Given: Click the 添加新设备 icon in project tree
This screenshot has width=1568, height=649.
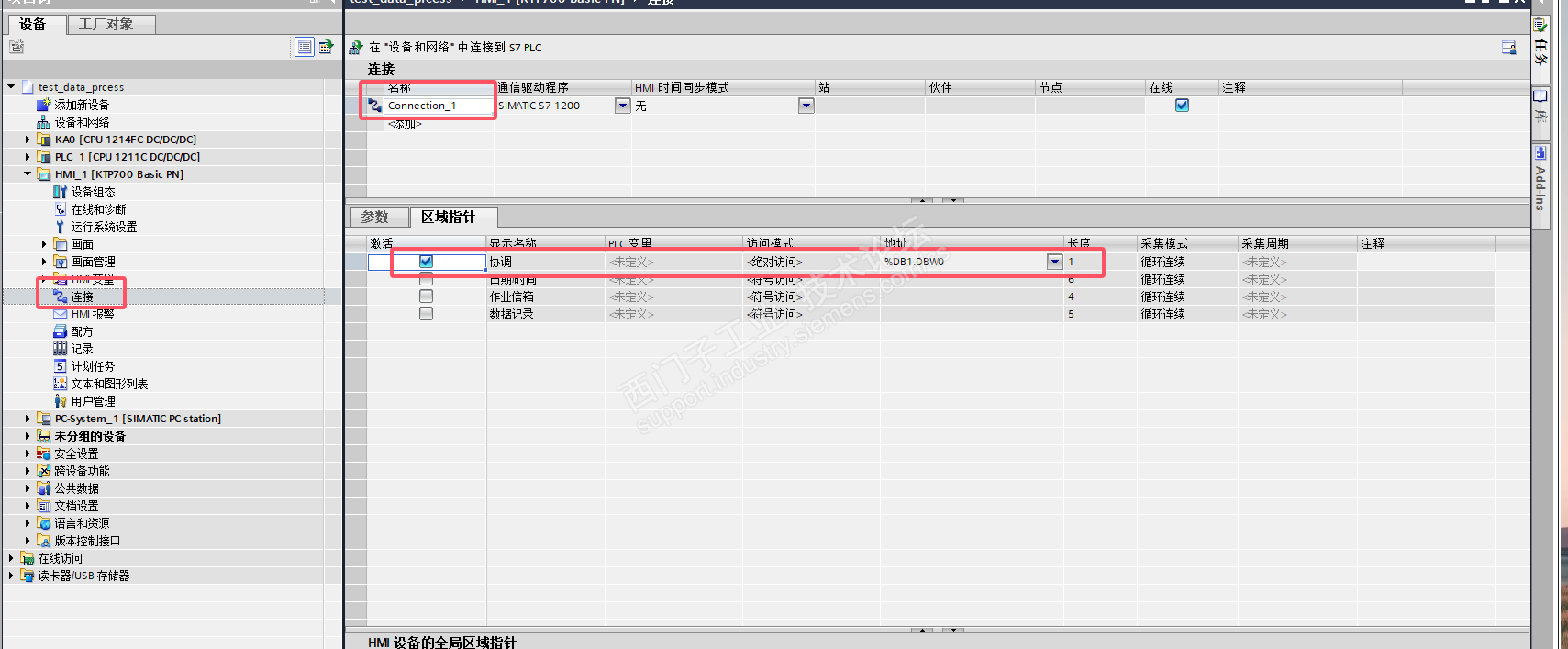Looking at the screenshot, I should tap(43, 105).
